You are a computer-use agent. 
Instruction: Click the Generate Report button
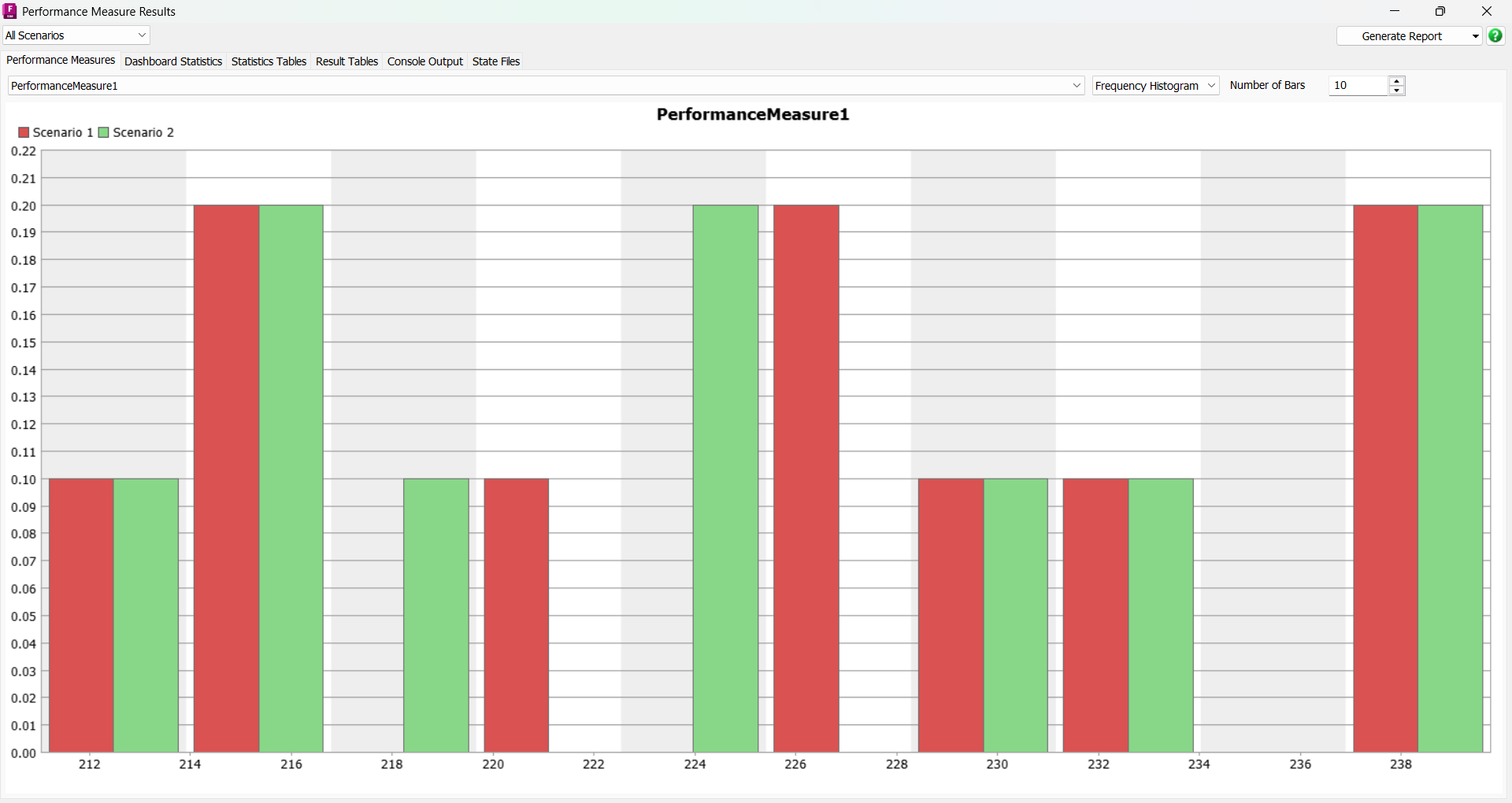[x=1402, y=36]
